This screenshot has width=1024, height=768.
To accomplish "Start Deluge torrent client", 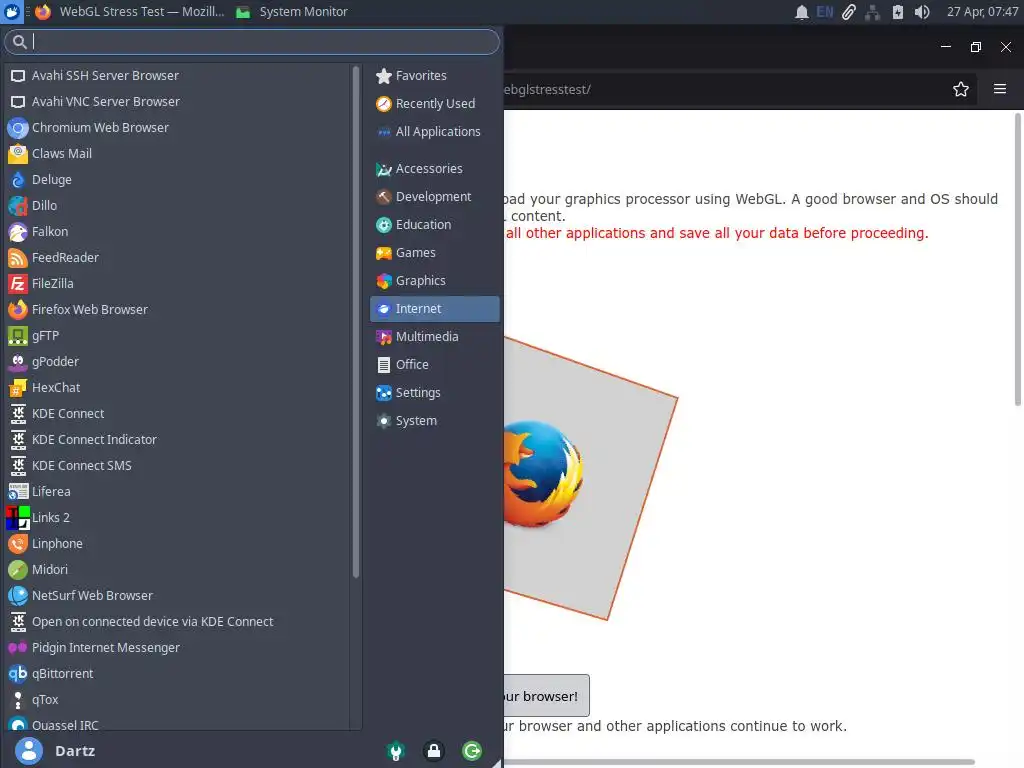I will [x=177, y=180].
